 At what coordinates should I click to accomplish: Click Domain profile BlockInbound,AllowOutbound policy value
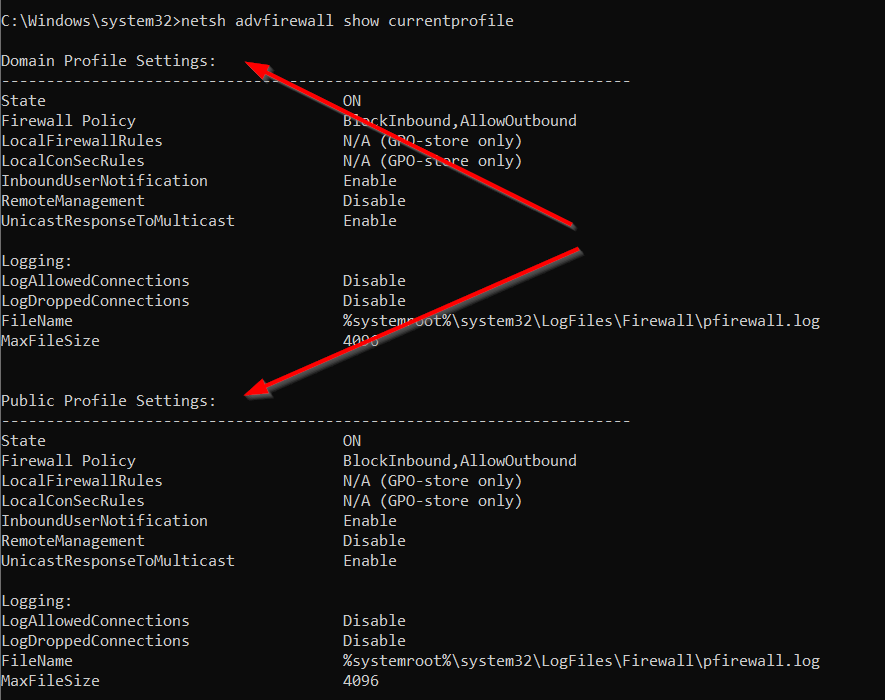coord(459,121)
